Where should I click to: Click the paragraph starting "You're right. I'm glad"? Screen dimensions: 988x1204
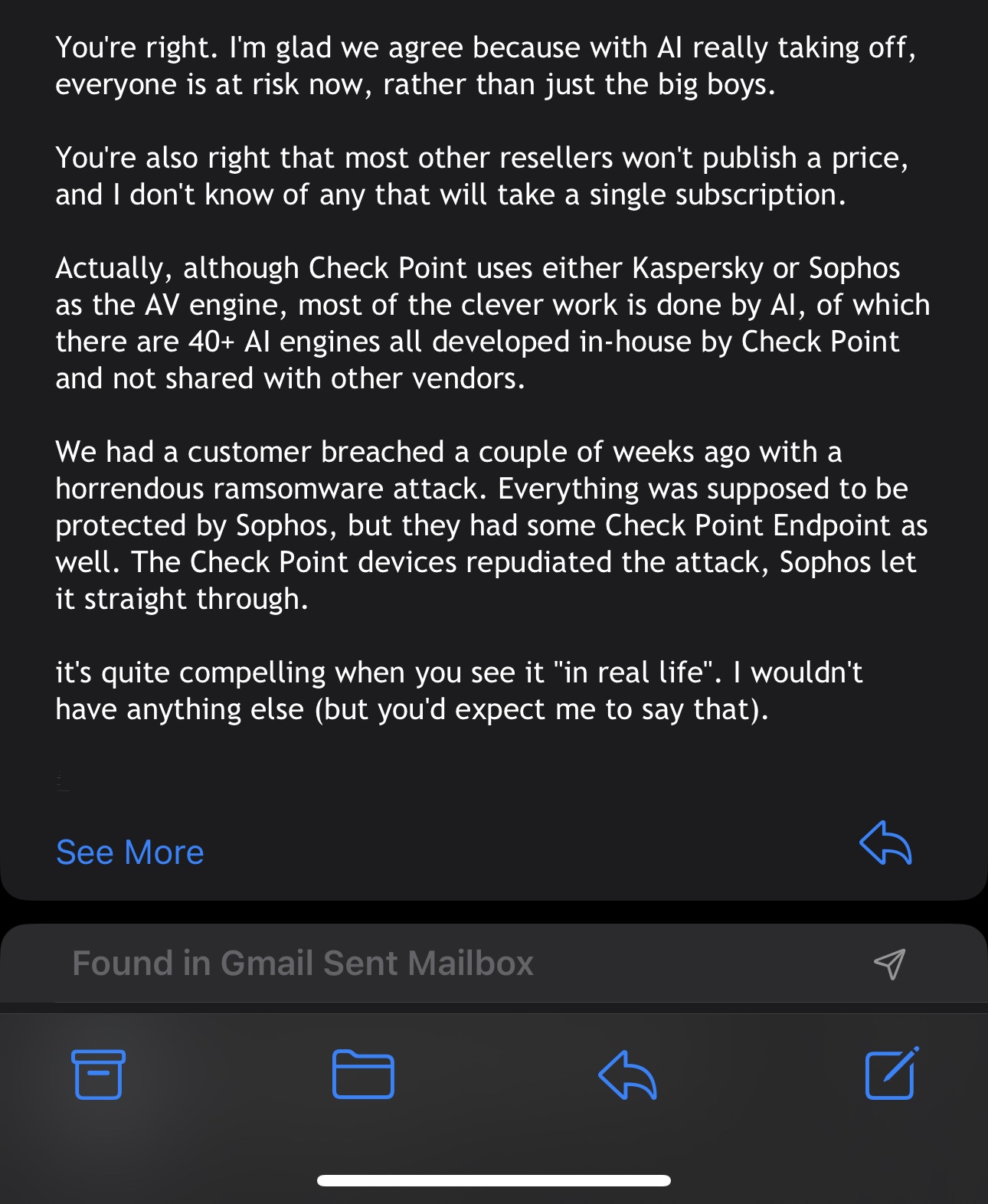point(486,66)
